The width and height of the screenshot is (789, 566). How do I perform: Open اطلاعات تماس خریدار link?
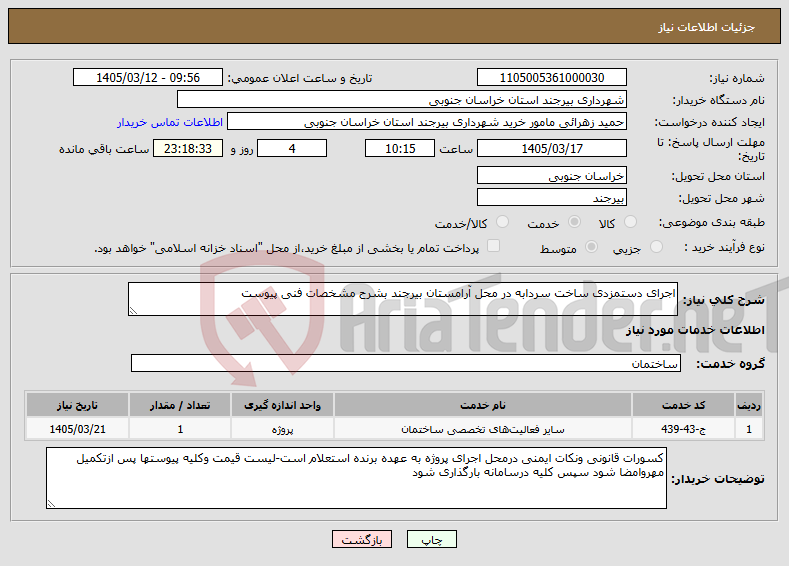[x=170, y=122]
